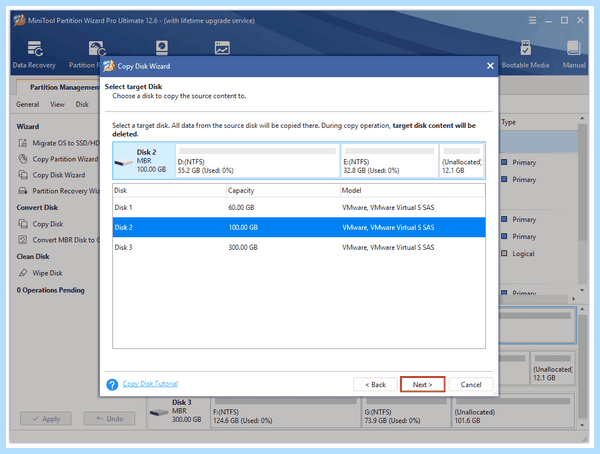Select Disk 1 row, 60.00 GB

[299, 207]
